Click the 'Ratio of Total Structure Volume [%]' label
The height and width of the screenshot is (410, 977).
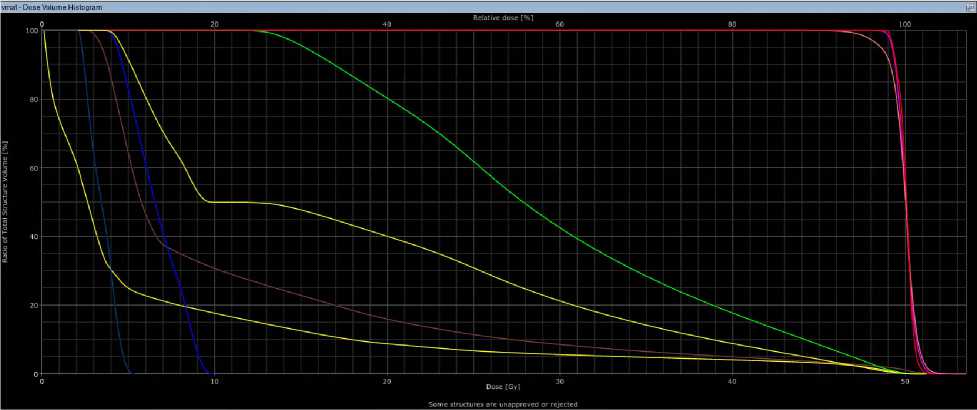pyautogui.click(x=6, y=204)
